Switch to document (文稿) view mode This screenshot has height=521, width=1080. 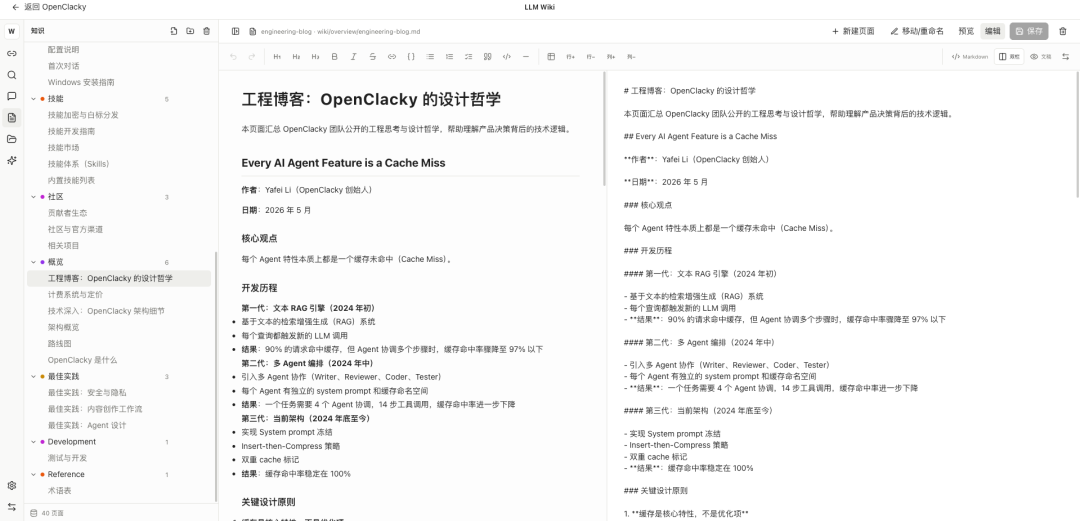(x=1041, y=57)
